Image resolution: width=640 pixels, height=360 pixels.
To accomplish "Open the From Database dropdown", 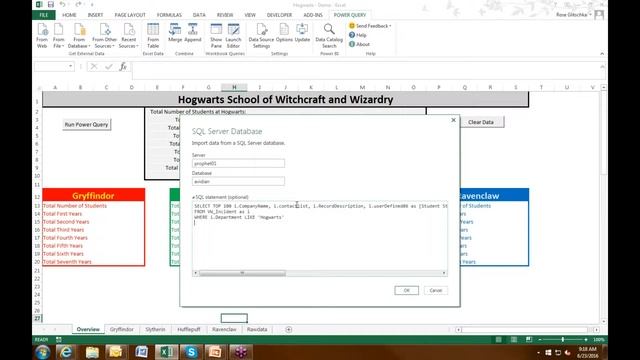I will [x=79, y=36].
